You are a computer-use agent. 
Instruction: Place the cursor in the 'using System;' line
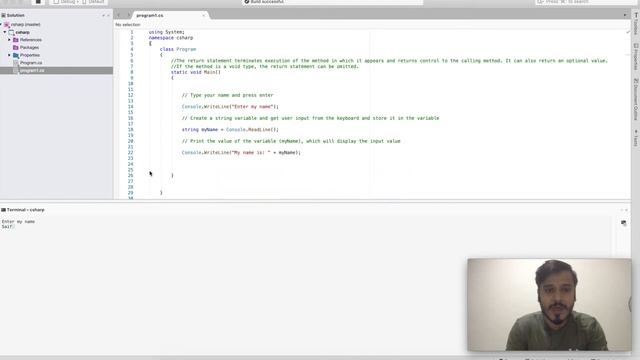[167, 32]
